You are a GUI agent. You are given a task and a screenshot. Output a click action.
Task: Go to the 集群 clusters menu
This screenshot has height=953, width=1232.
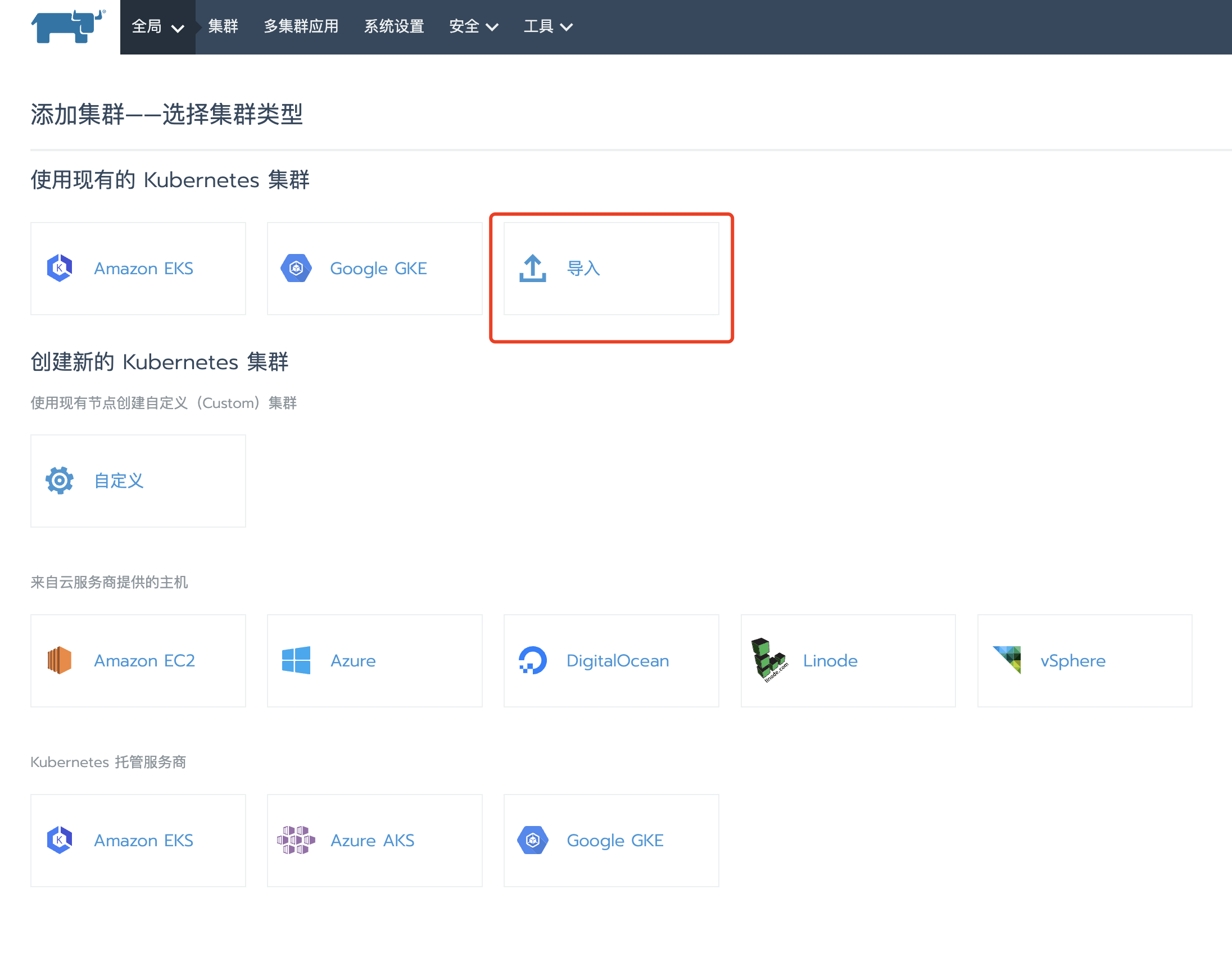[x=223, y=26]
